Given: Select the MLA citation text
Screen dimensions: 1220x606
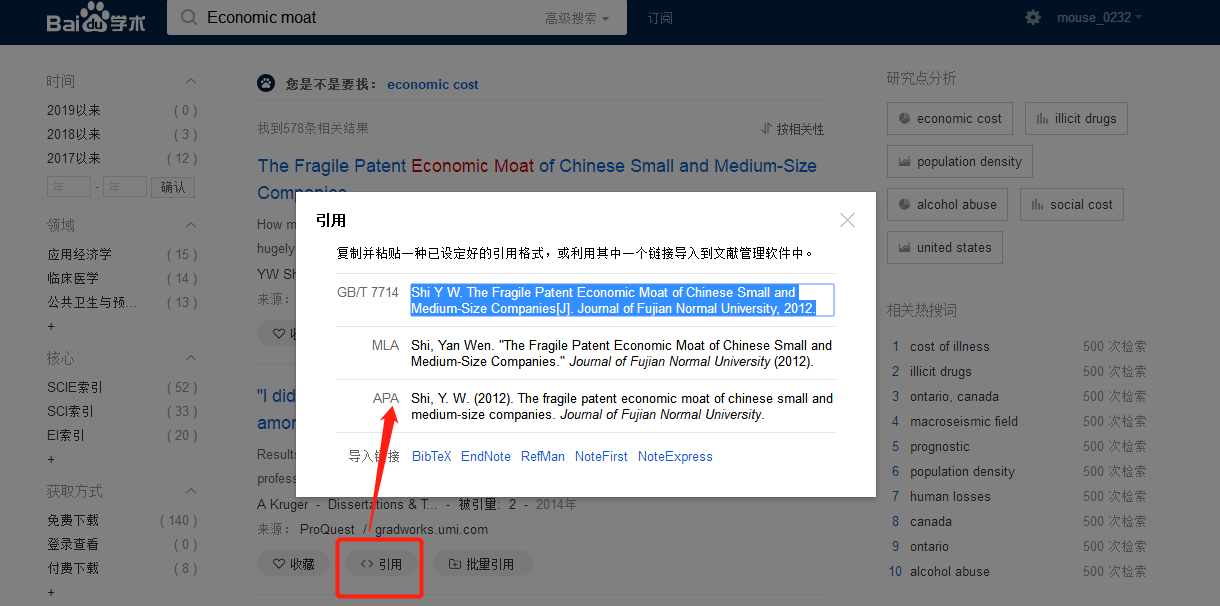Looking at the screenshot, I should [621, 353].
